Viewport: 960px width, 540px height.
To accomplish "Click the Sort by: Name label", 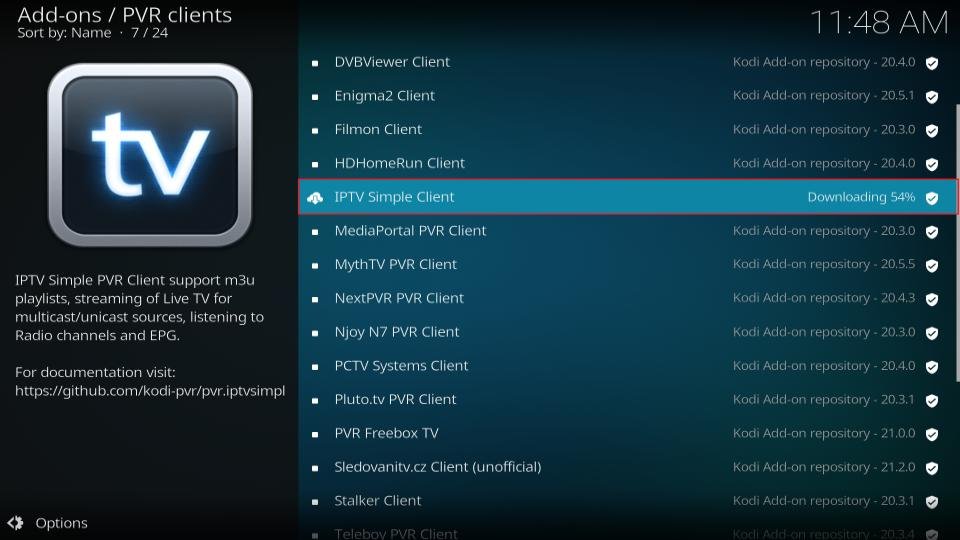I will (64, 33).
